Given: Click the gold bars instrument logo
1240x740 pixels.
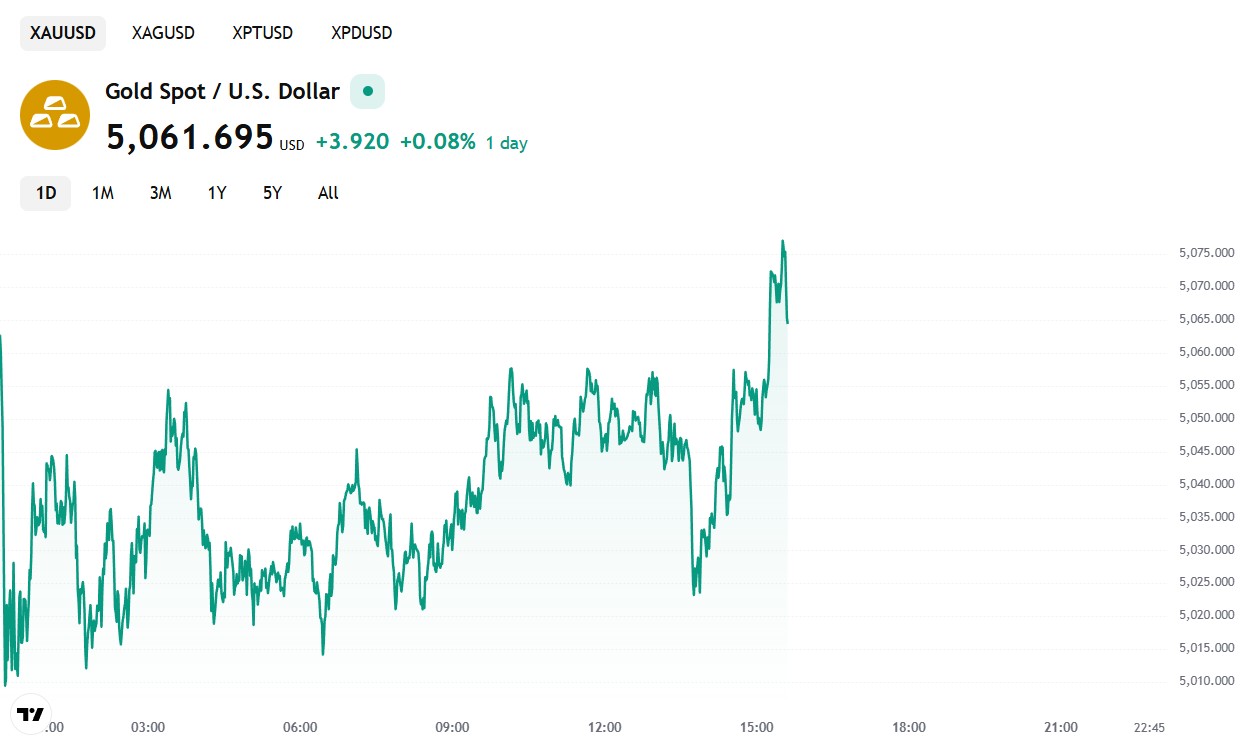Looking at the screenshot, I should [54, 114].
